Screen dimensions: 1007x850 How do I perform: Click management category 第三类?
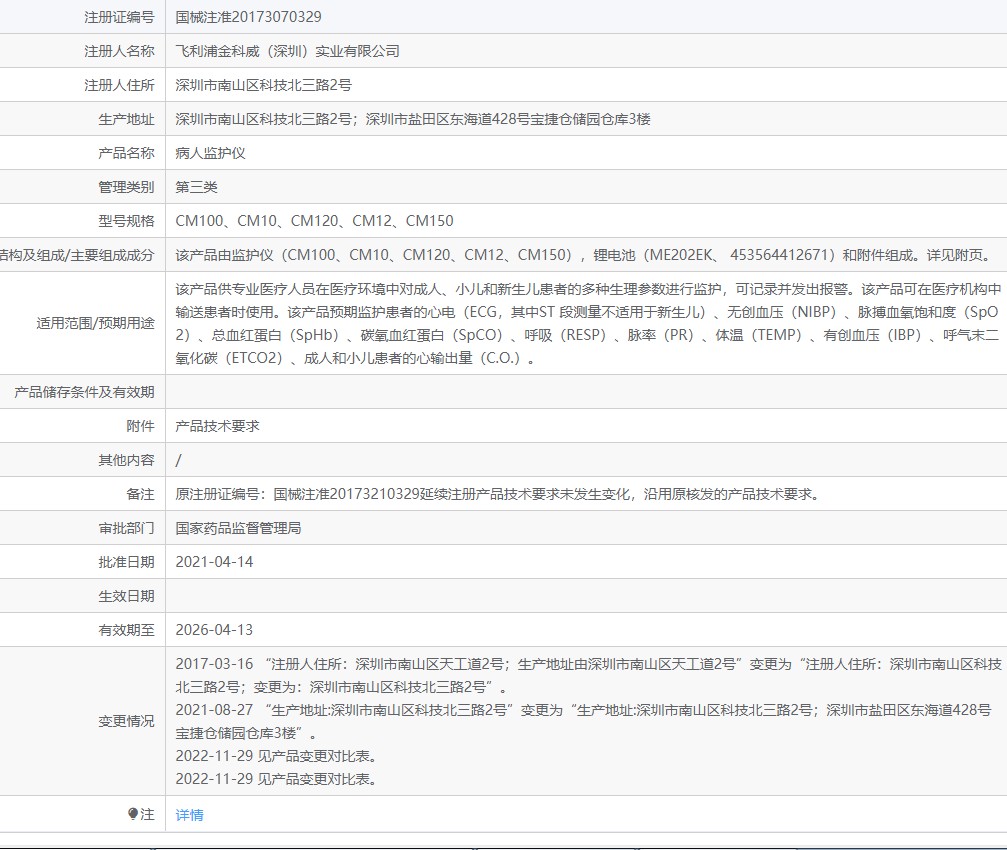(197, 187)
